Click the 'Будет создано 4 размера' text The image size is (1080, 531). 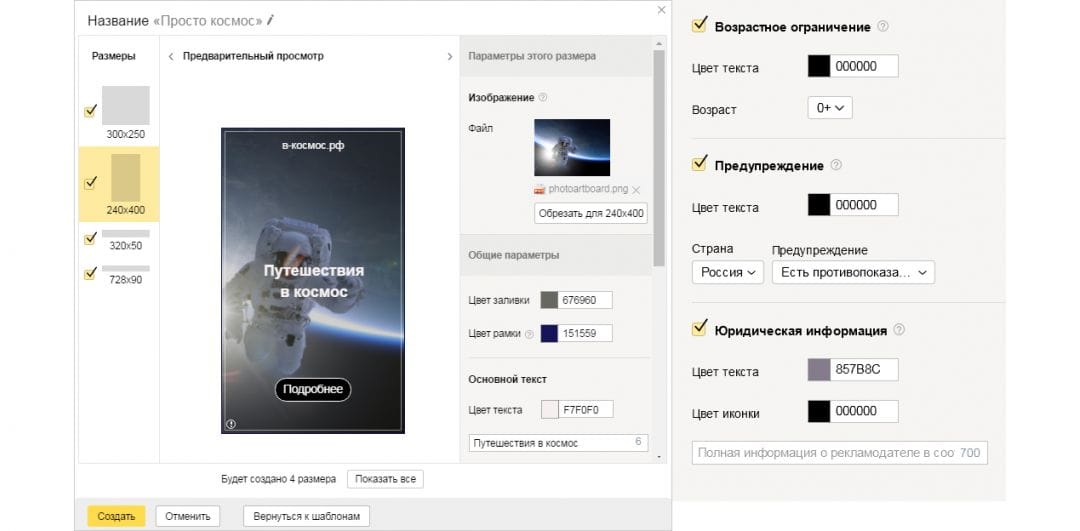[278, 479]
